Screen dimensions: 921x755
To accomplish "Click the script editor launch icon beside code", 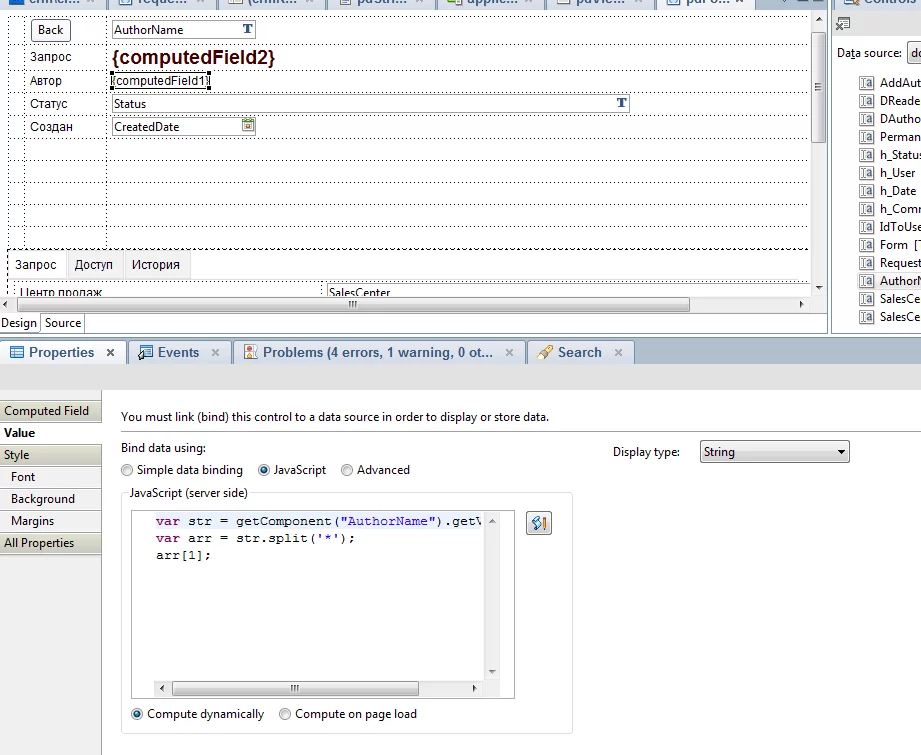I will tap(538, 523).
